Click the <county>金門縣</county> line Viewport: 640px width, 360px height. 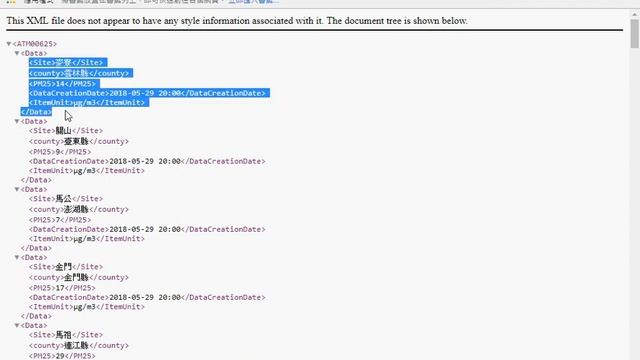click(x=78, y=278)
